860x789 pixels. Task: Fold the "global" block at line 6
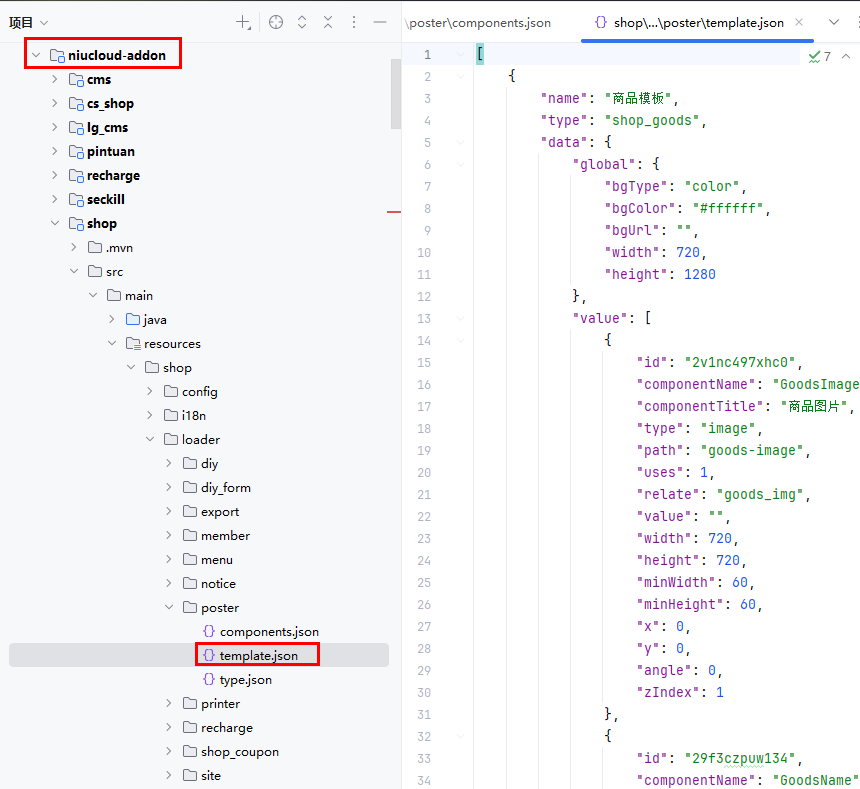tap(460, 165)
